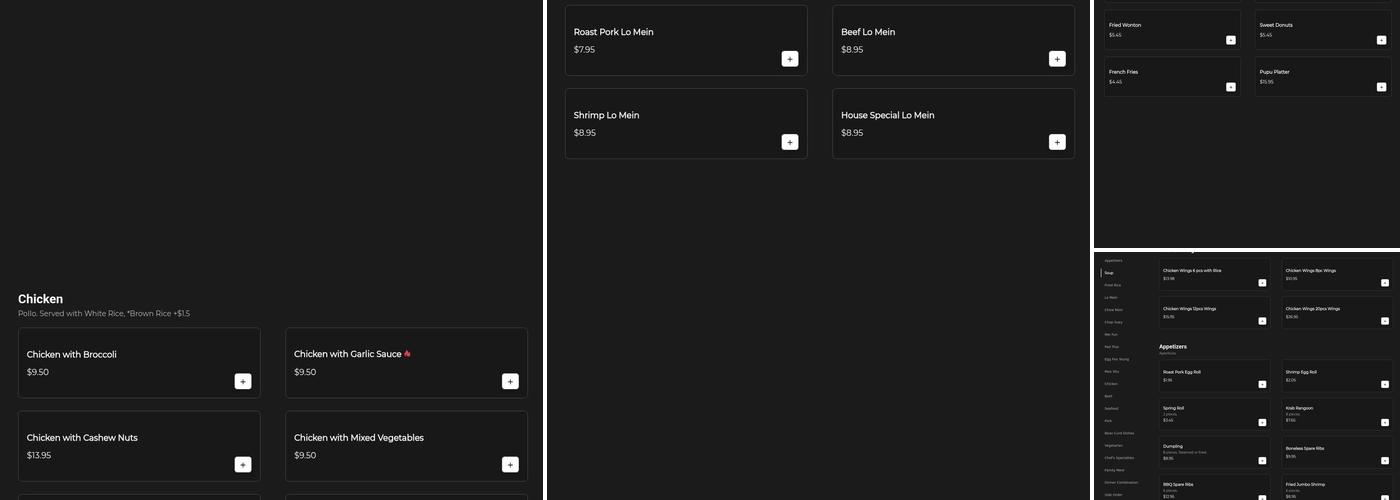Add Chicken Wings 12pcs Wings with plus
The height and width of the screenshot is (500, 1400).
1262,321
